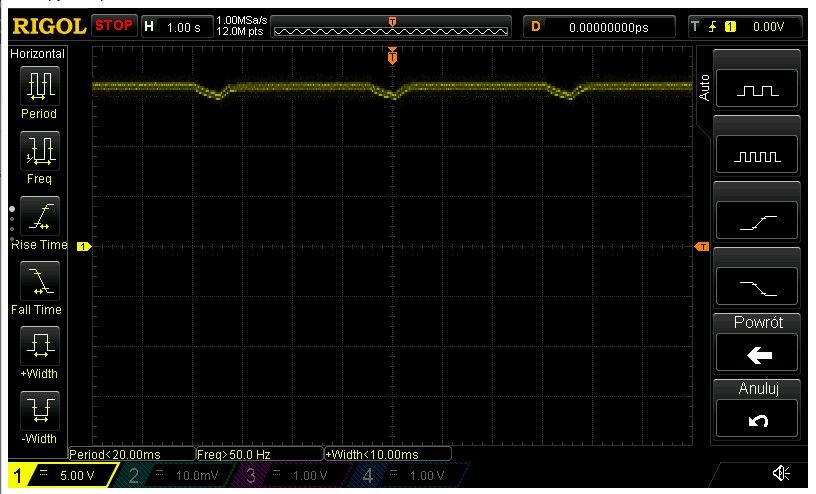The height and width of the screenshot is (494, 816).
Task: Click the RIGOL logo
Action: (x=49, y=26)
